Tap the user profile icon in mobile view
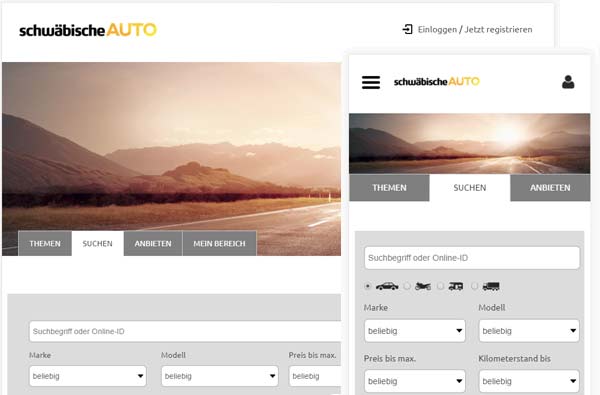The width and height of the screenshot is (600, 395). click(568, 82)
